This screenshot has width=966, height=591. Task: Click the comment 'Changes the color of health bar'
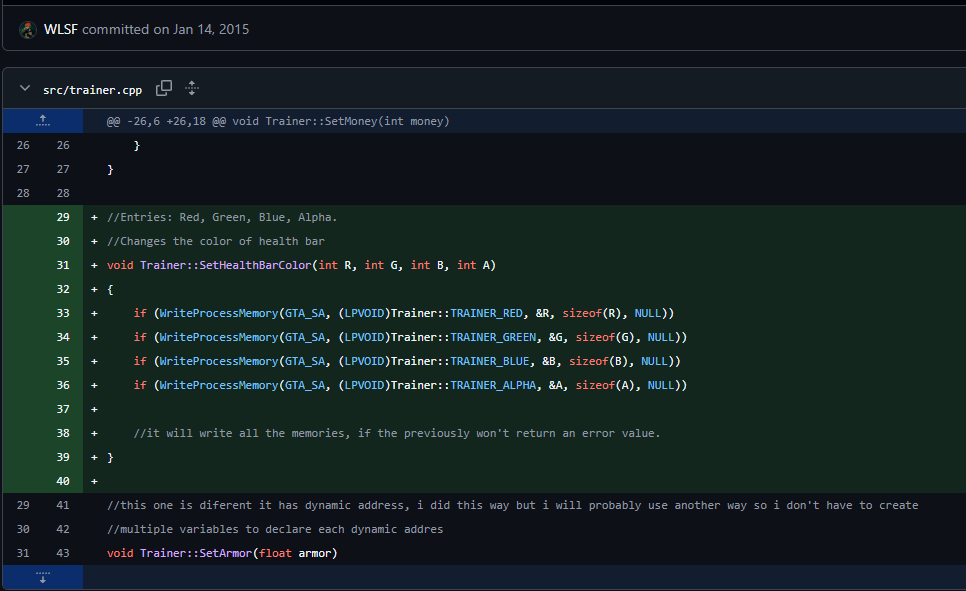pos(216,241)
